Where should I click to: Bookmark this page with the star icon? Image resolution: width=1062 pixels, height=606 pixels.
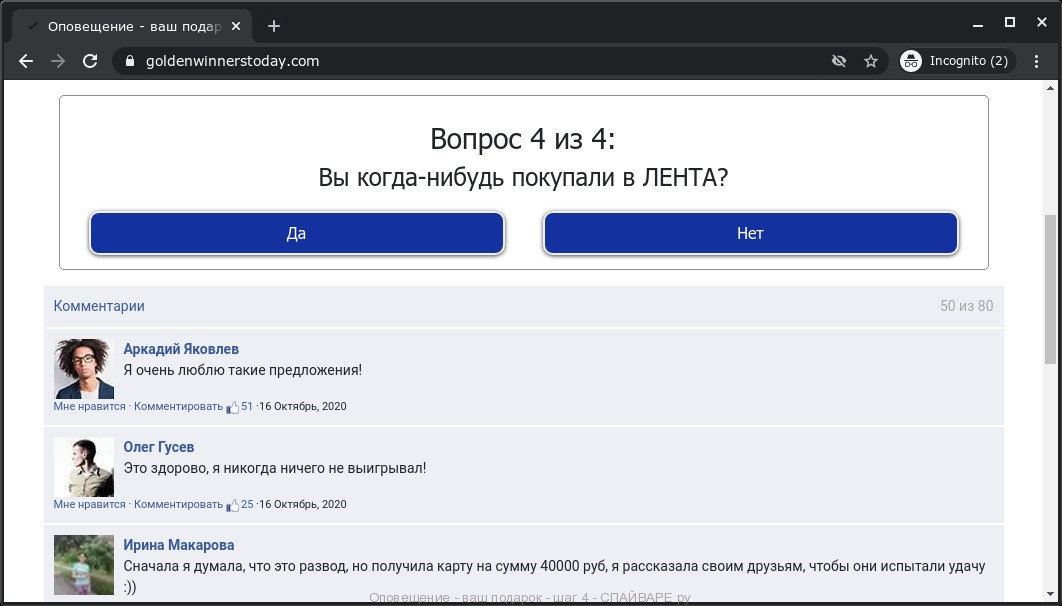click(x=871, y=61)
